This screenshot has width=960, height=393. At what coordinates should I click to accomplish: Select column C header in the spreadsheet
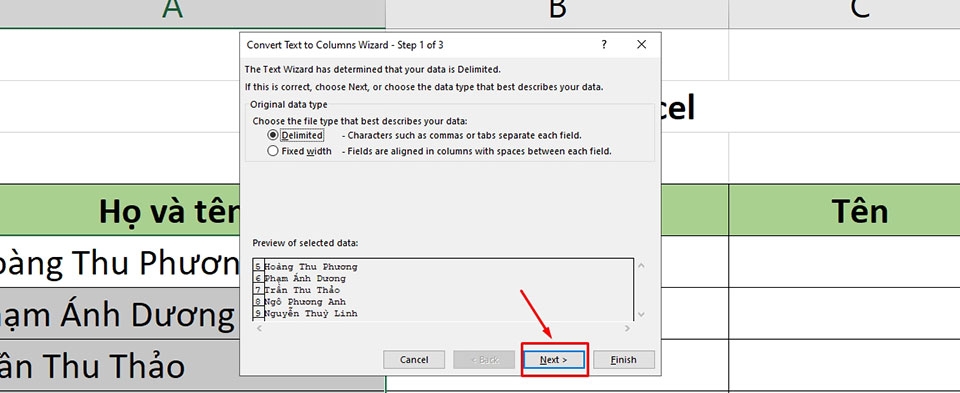click(x=860, y=13)
